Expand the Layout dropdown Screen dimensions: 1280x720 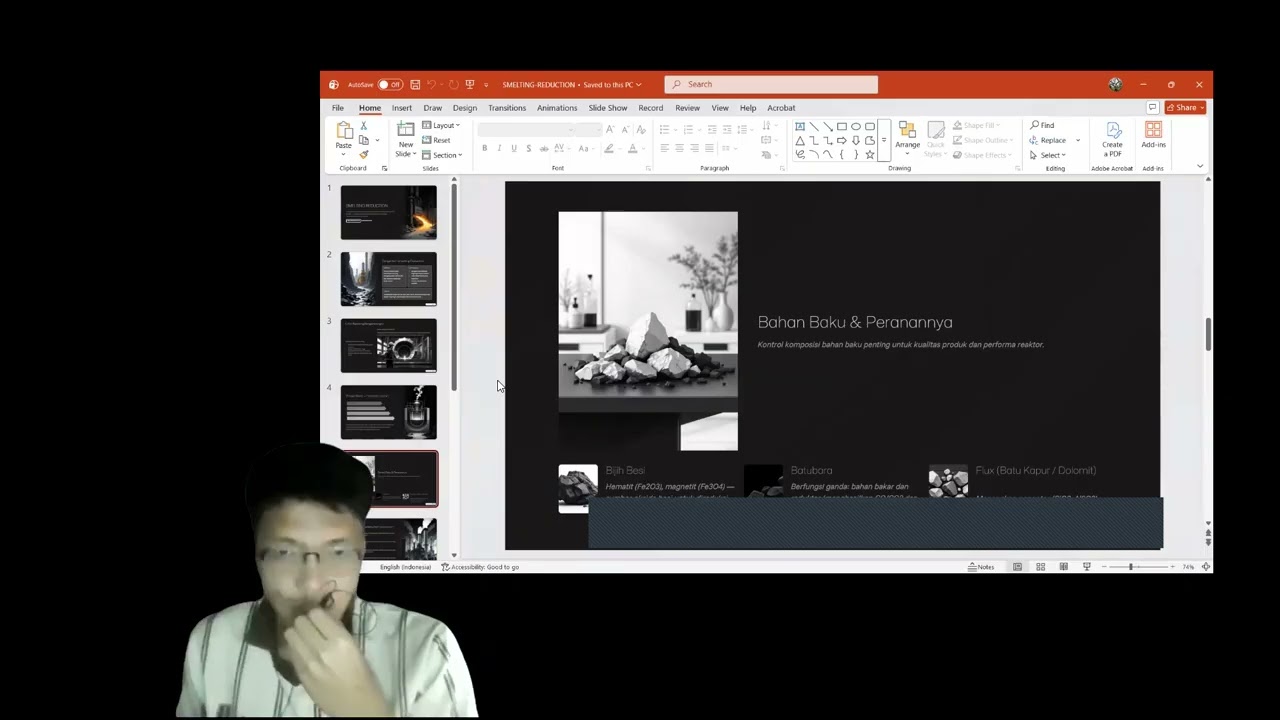(441, 126)
